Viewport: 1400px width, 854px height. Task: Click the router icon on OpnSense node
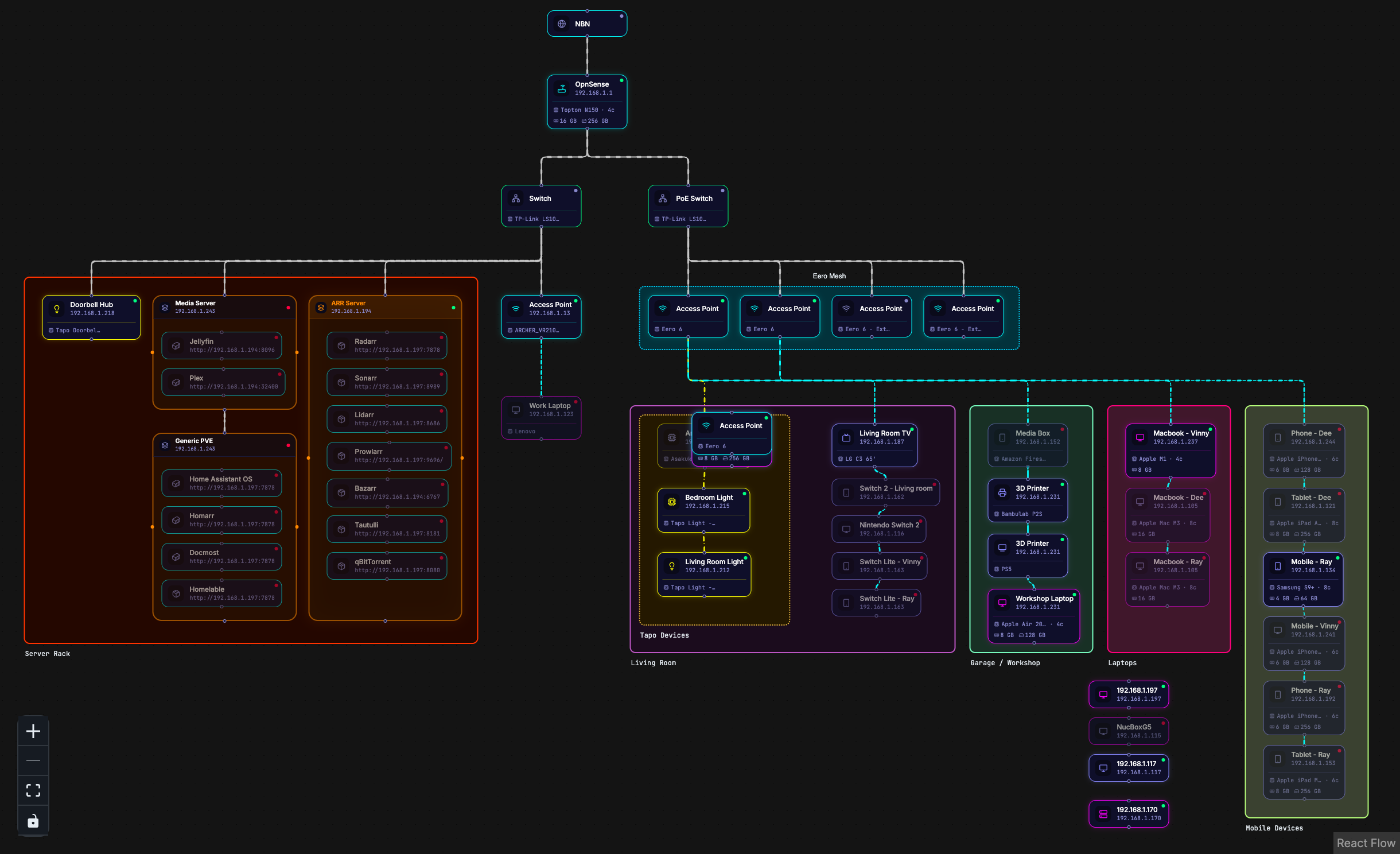coord(562,88)
